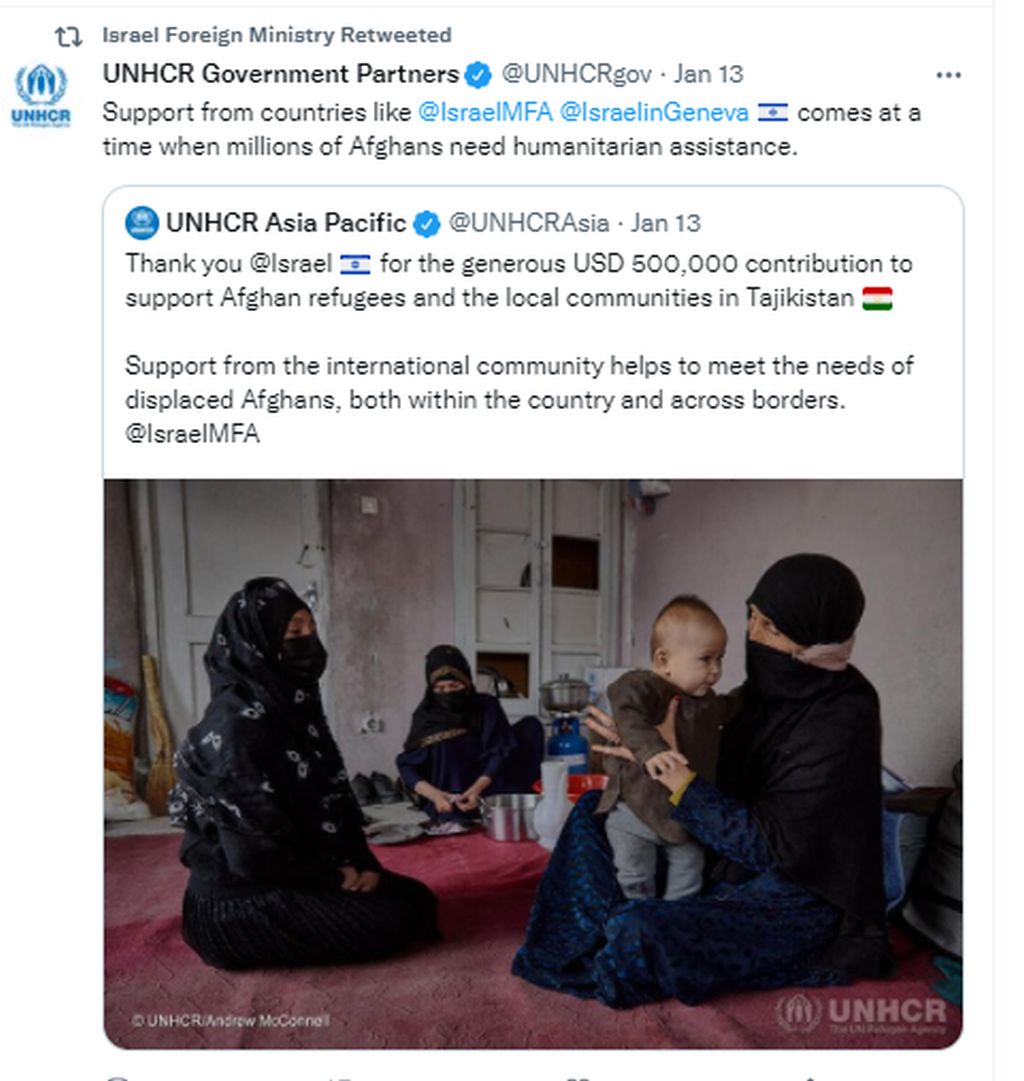Click the @UNHCRAsia handle in quoted tweet
The image size is (1024, 1081).
coord(529,223)
